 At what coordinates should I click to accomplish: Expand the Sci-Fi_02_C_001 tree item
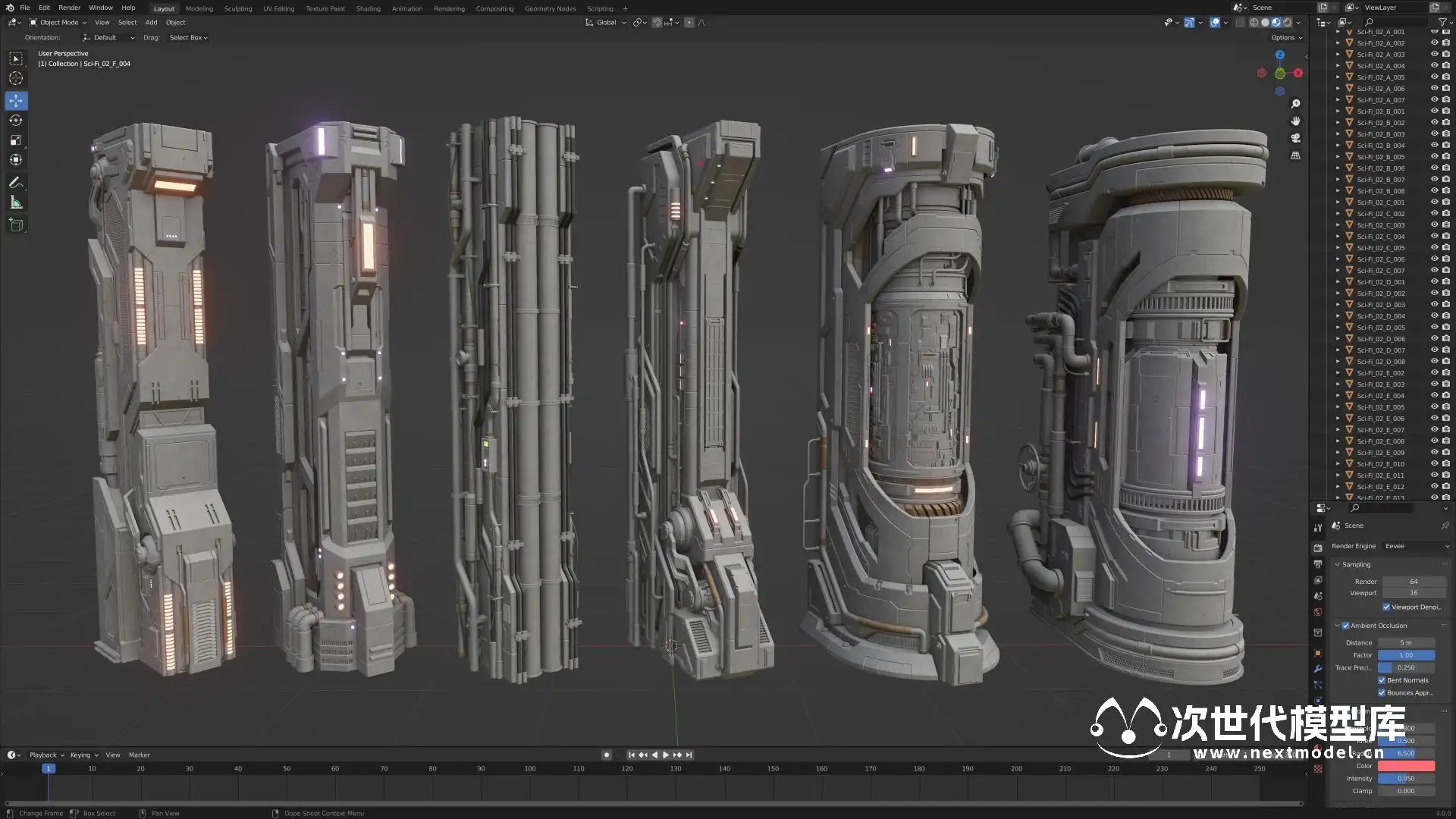1338,202
